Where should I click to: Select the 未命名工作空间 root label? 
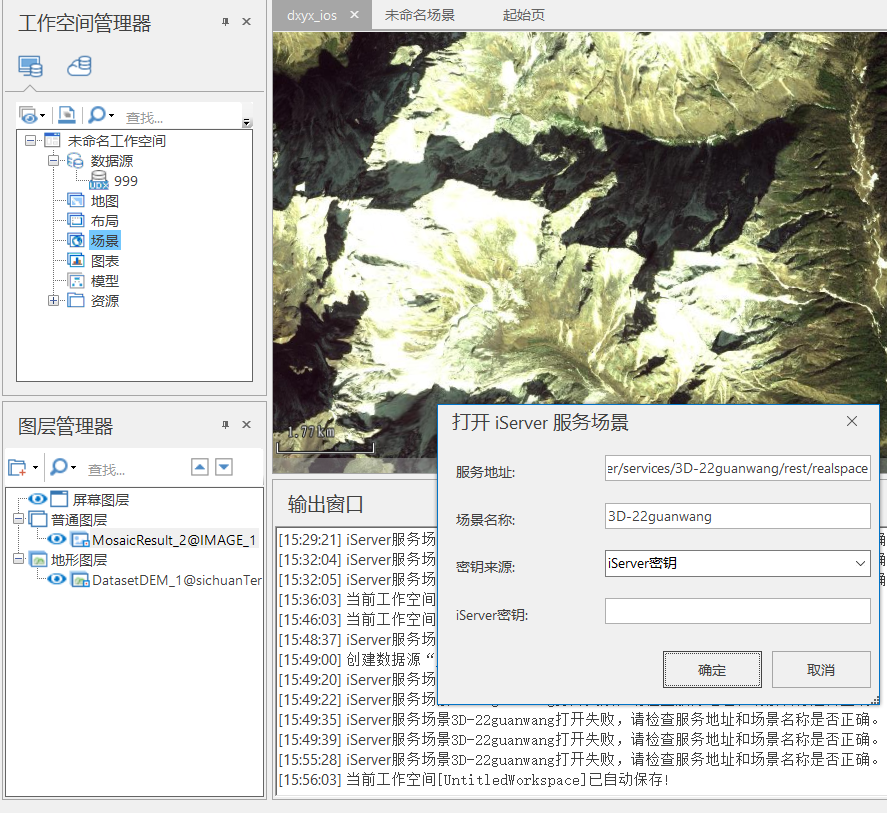click(x=117, y=140)
